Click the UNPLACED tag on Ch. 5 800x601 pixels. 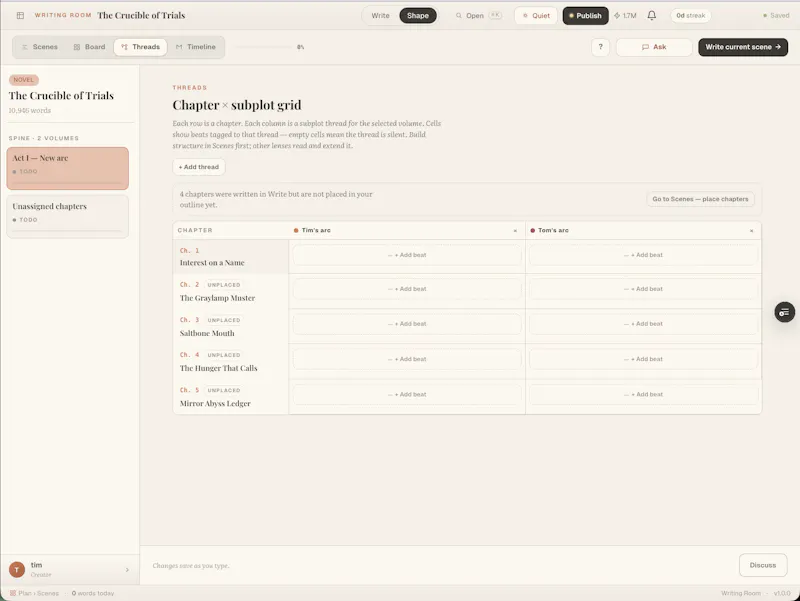tap(223, 390)
